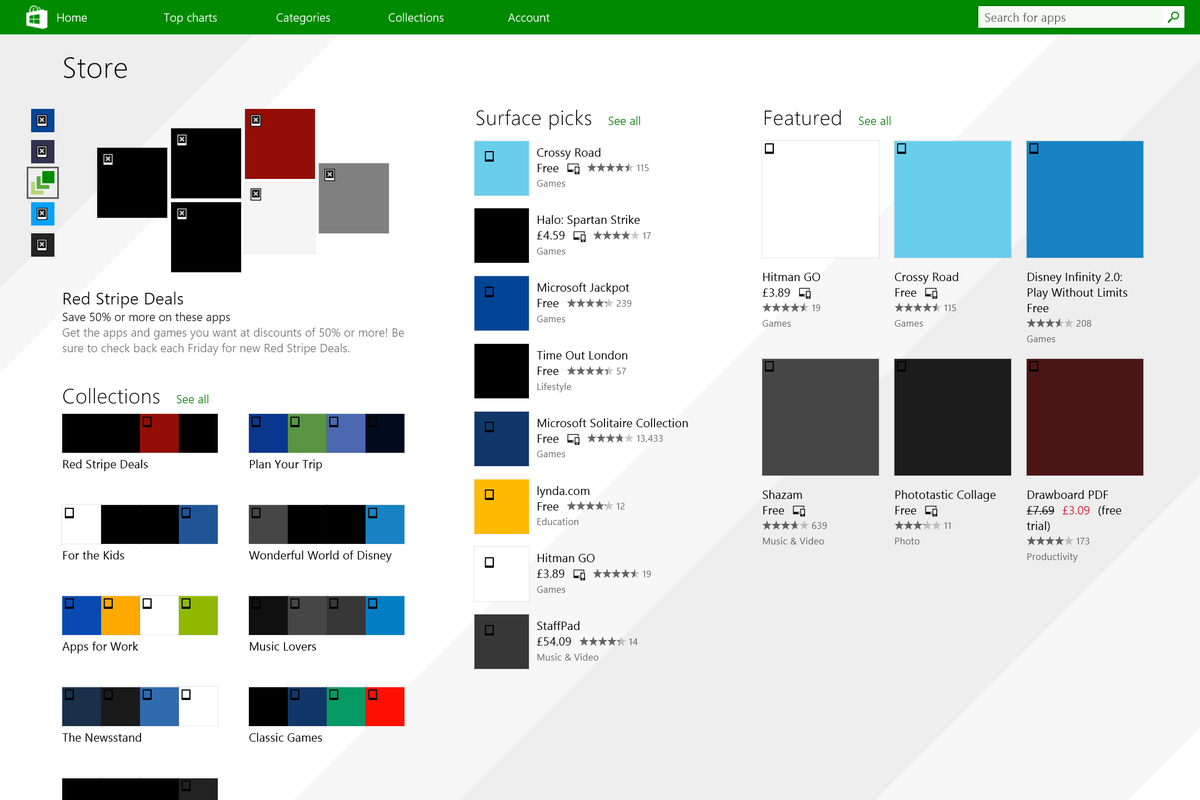Click the StaffPad app icon
The width and height of the screenshot is (1200, 800).
tap(501, 642)
